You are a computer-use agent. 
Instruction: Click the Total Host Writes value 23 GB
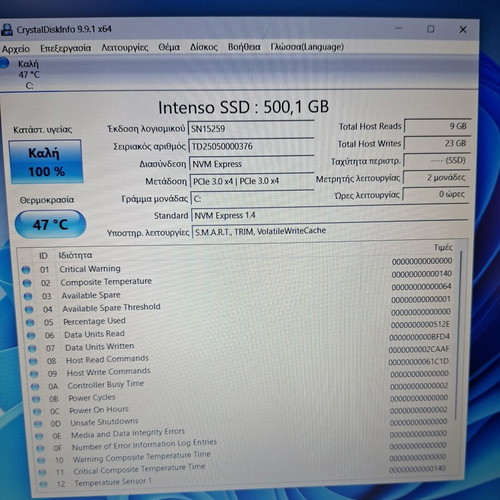pyautogui.click(x=437, y=143)
